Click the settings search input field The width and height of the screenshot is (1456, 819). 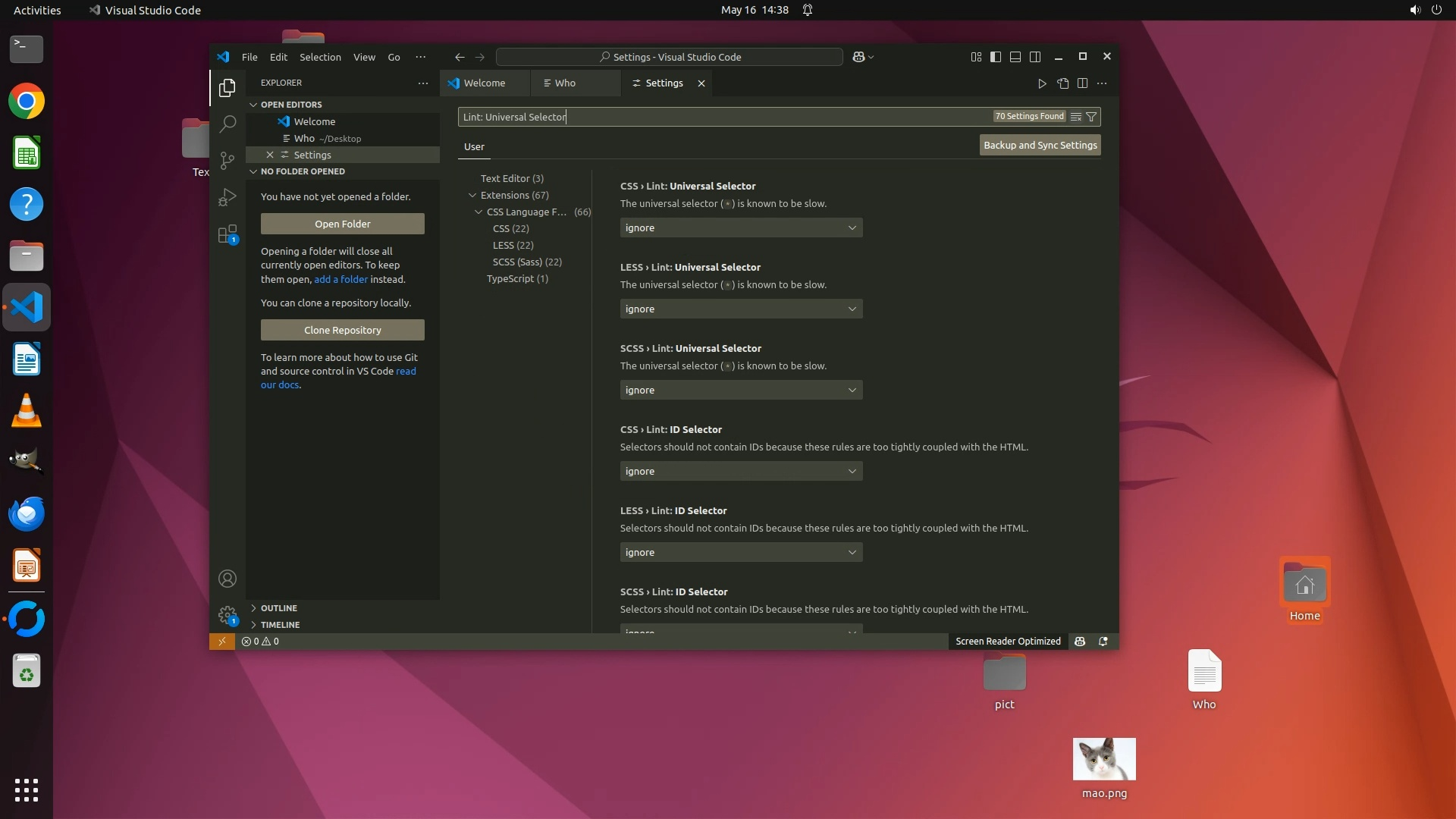(x=720, y=117)
